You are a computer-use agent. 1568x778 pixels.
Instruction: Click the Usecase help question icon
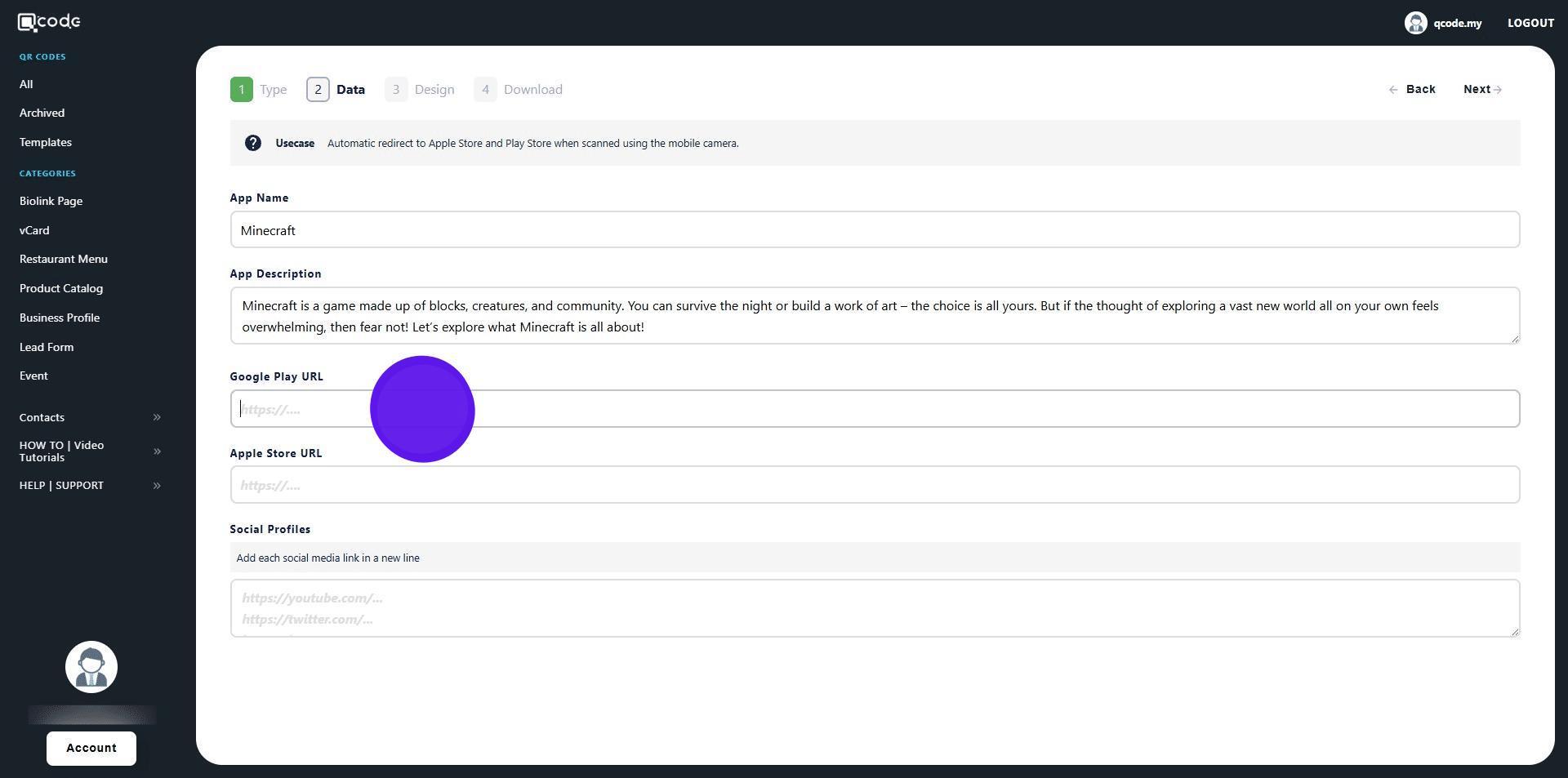(x=253, y=143)
